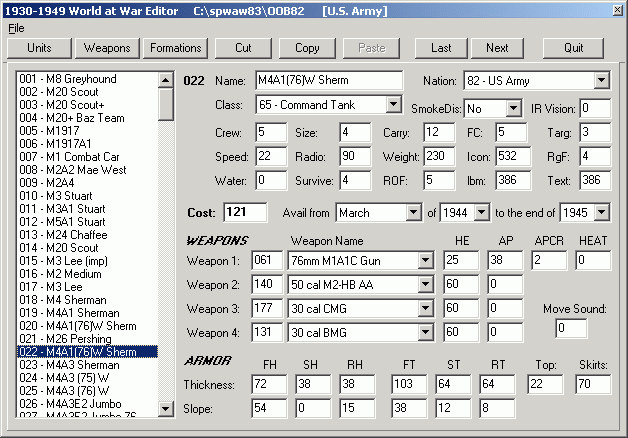This screenshot has height=438, width=628.
Task: Select 012 - M5A1 Stuart
Action: pos(87,222)
